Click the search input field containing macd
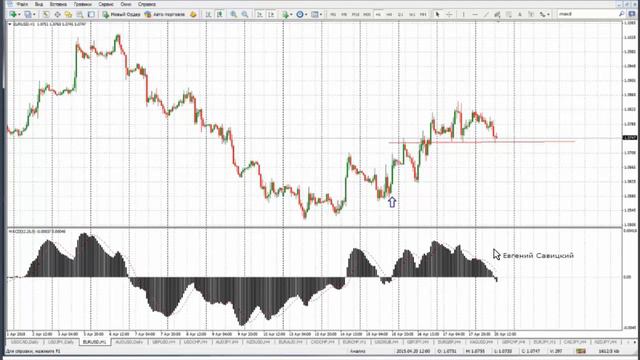 [588, 14]
